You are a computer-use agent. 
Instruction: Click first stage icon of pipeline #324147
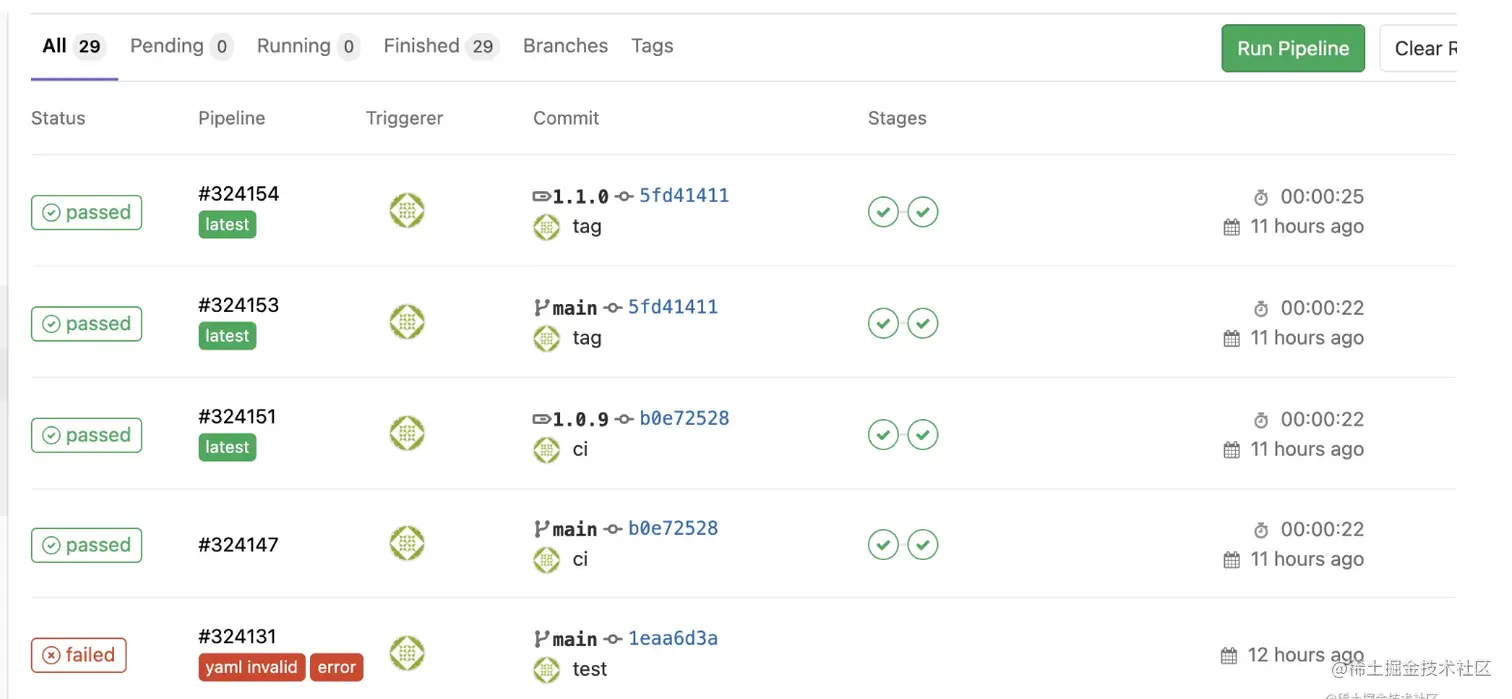[883, 545]
